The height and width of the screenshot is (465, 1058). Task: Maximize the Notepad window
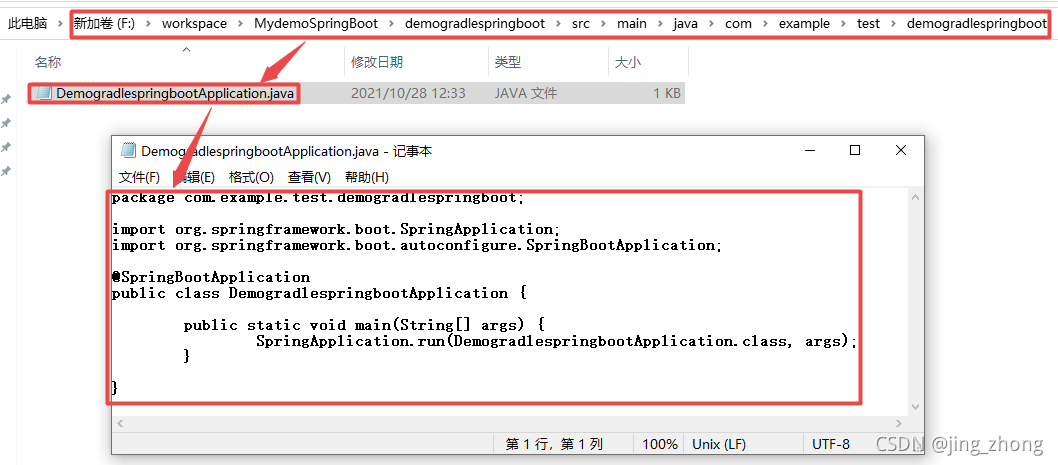coord(855,151)
